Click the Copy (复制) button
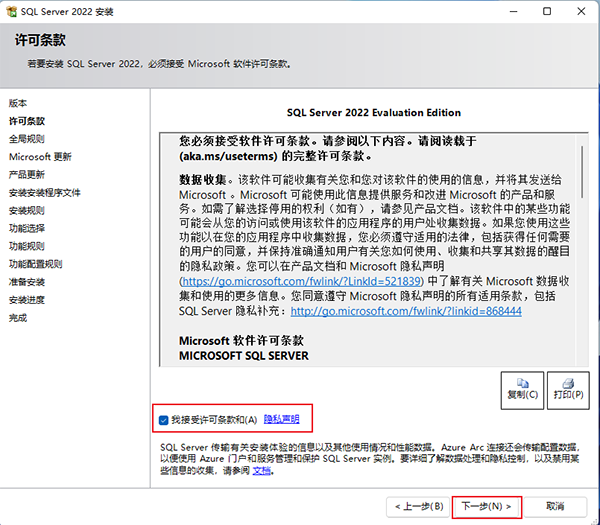This screenshot has width=600, height=525. pos(522,390)
